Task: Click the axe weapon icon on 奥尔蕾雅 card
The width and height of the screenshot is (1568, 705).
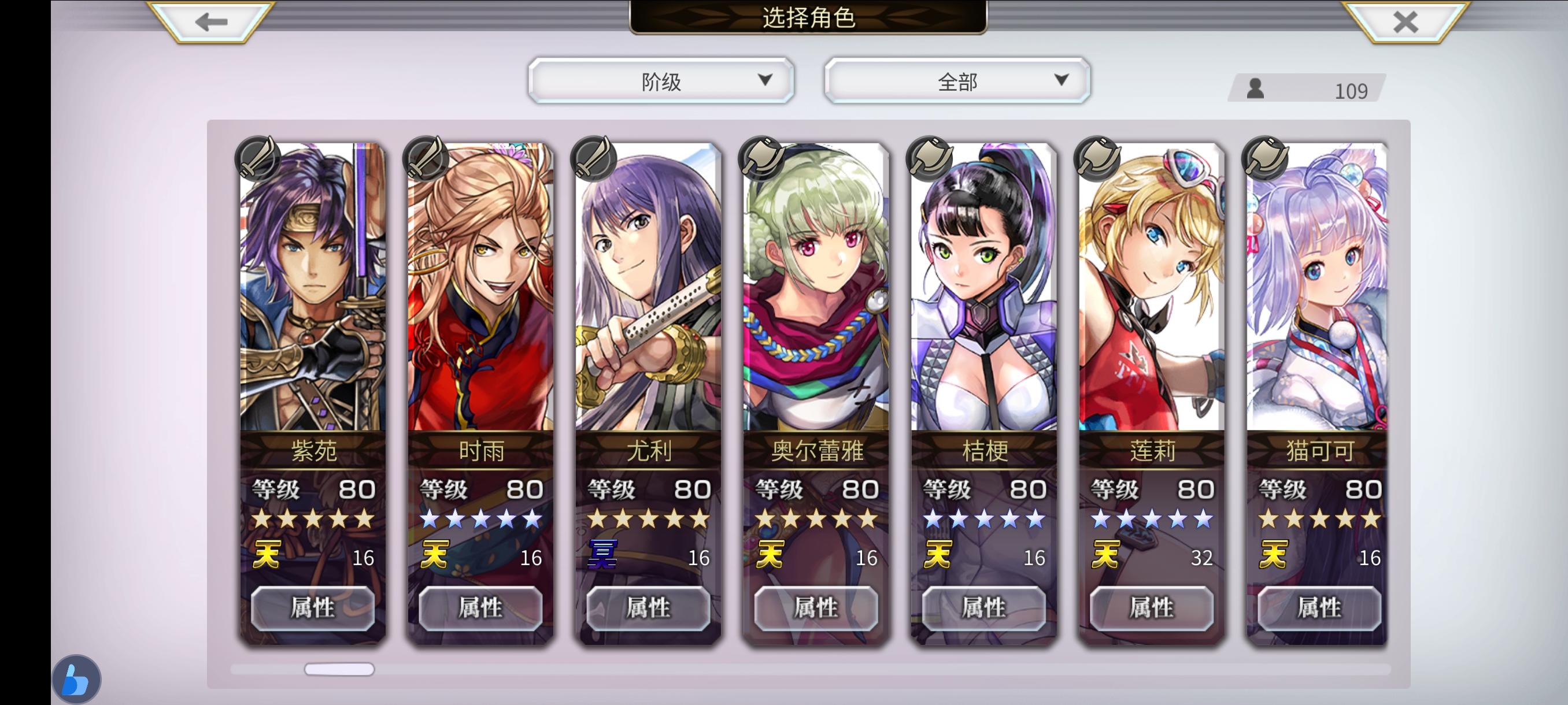Action: (x=761, y=158)
